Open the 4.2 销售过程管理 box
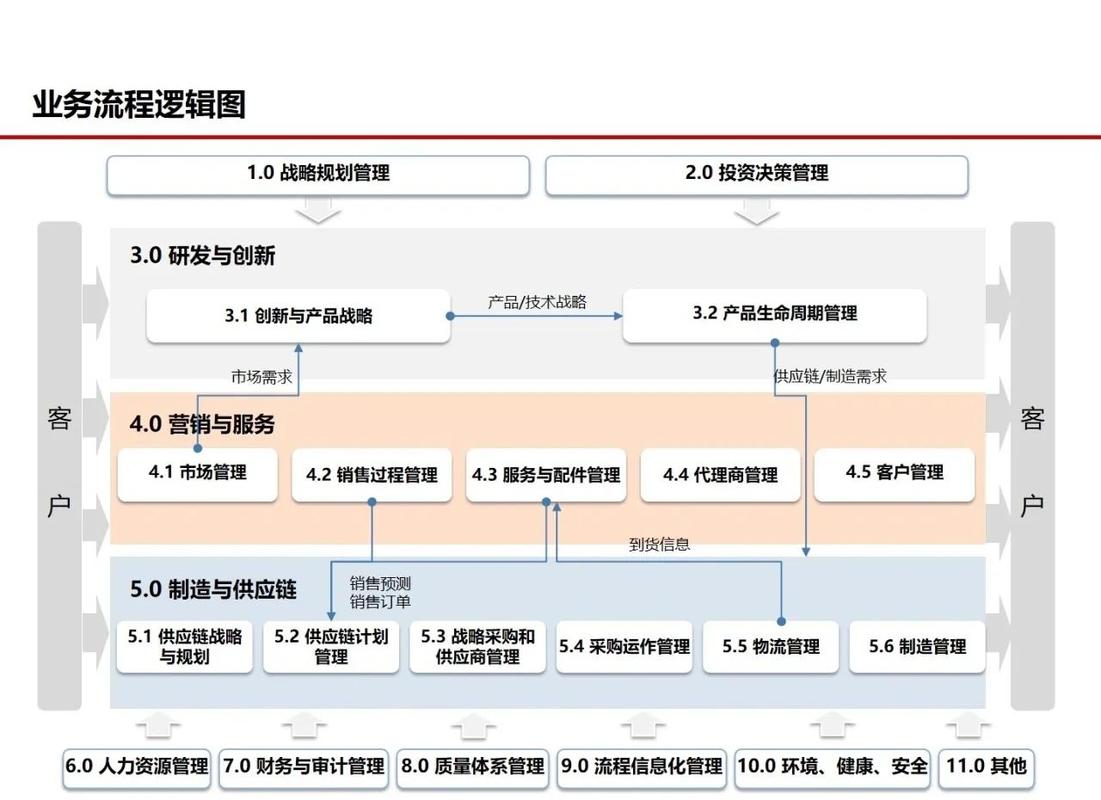This screenshot has height=800, width=1101. [x=371, y=475]
